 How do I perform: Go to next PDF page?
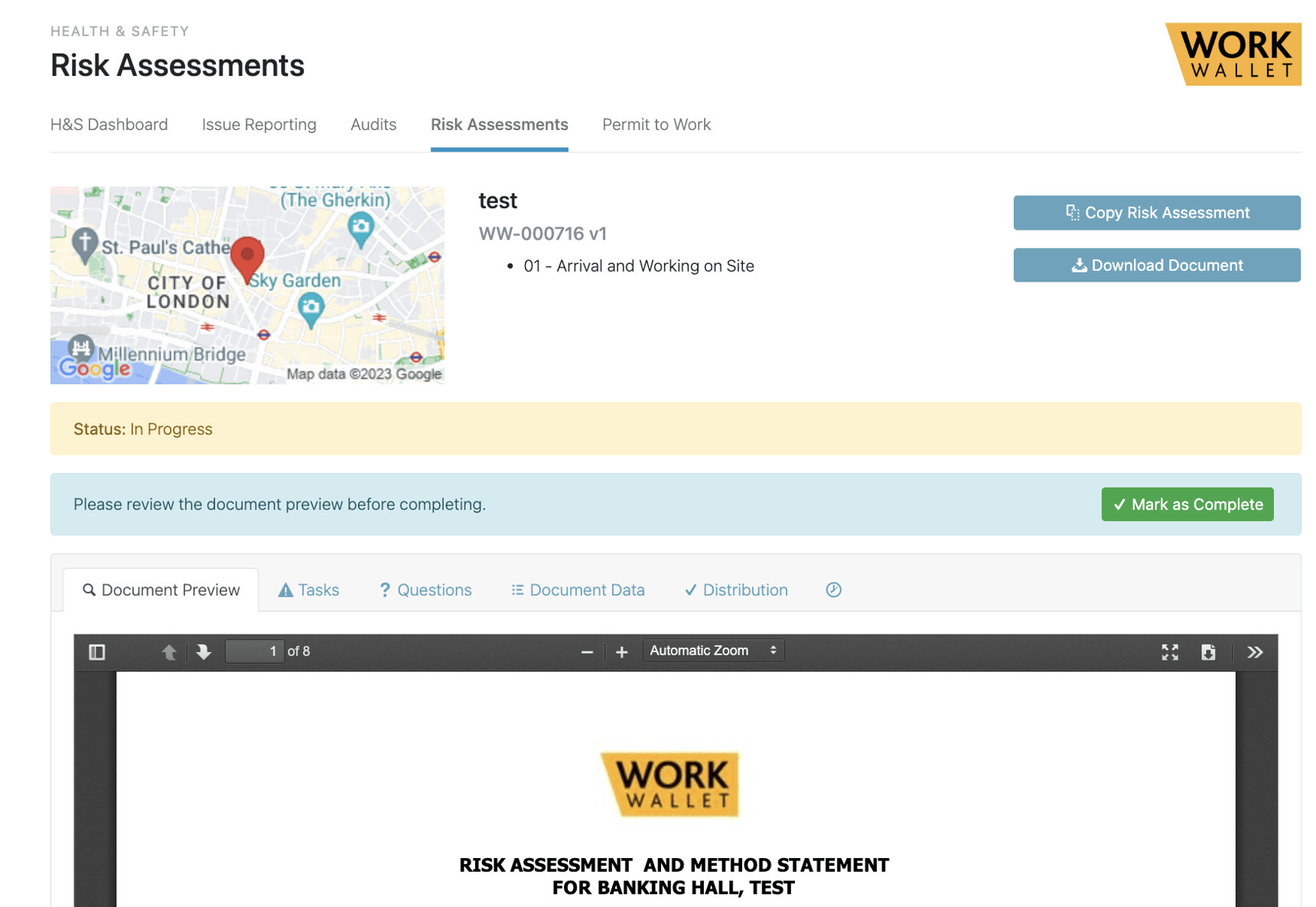pyautogui.click(x=204, y=652)
